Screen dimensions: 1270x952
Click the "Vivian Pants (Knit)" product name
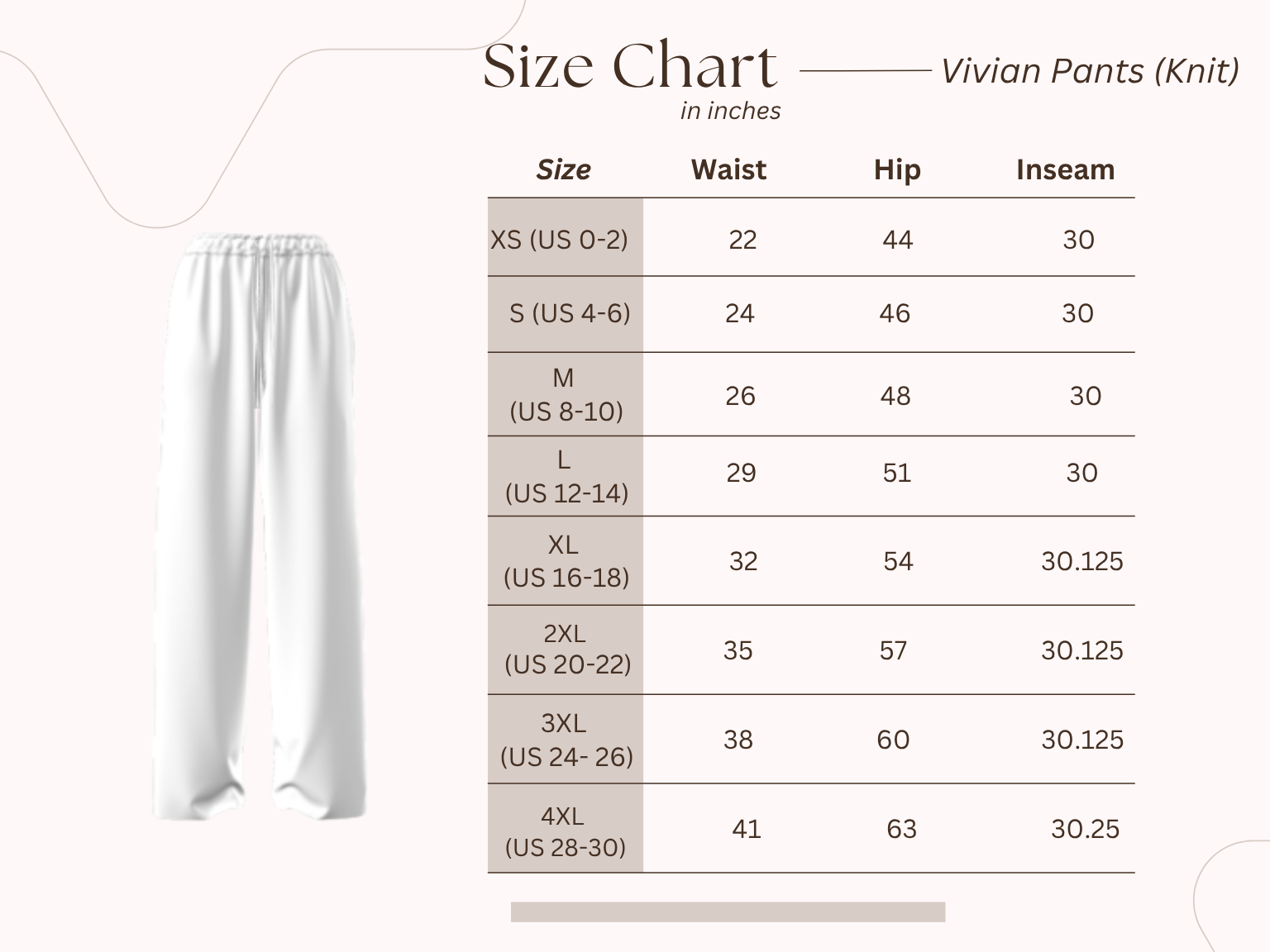click(x=1090, y=71)
